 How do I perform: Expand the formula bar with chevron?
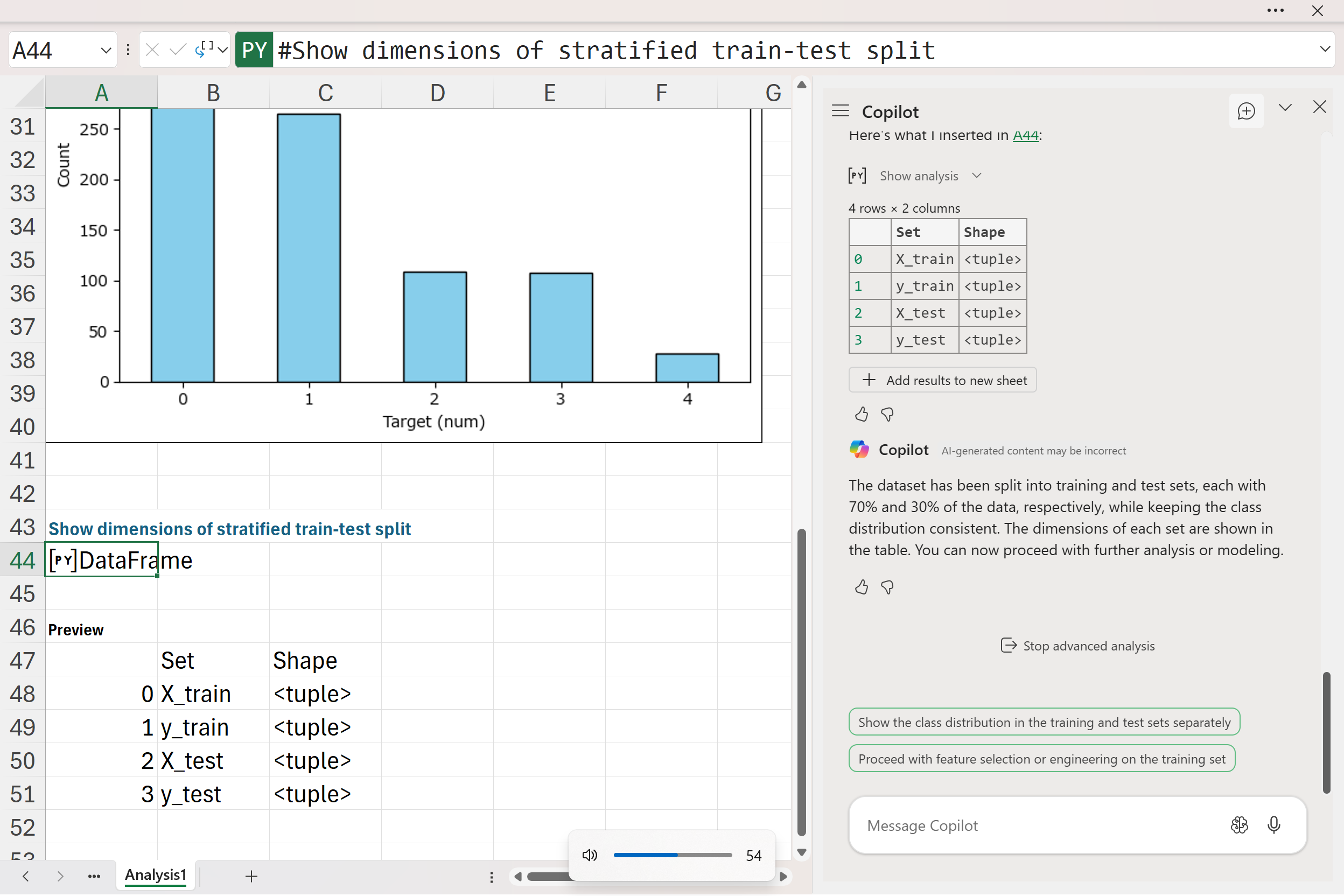(1325, 50)
